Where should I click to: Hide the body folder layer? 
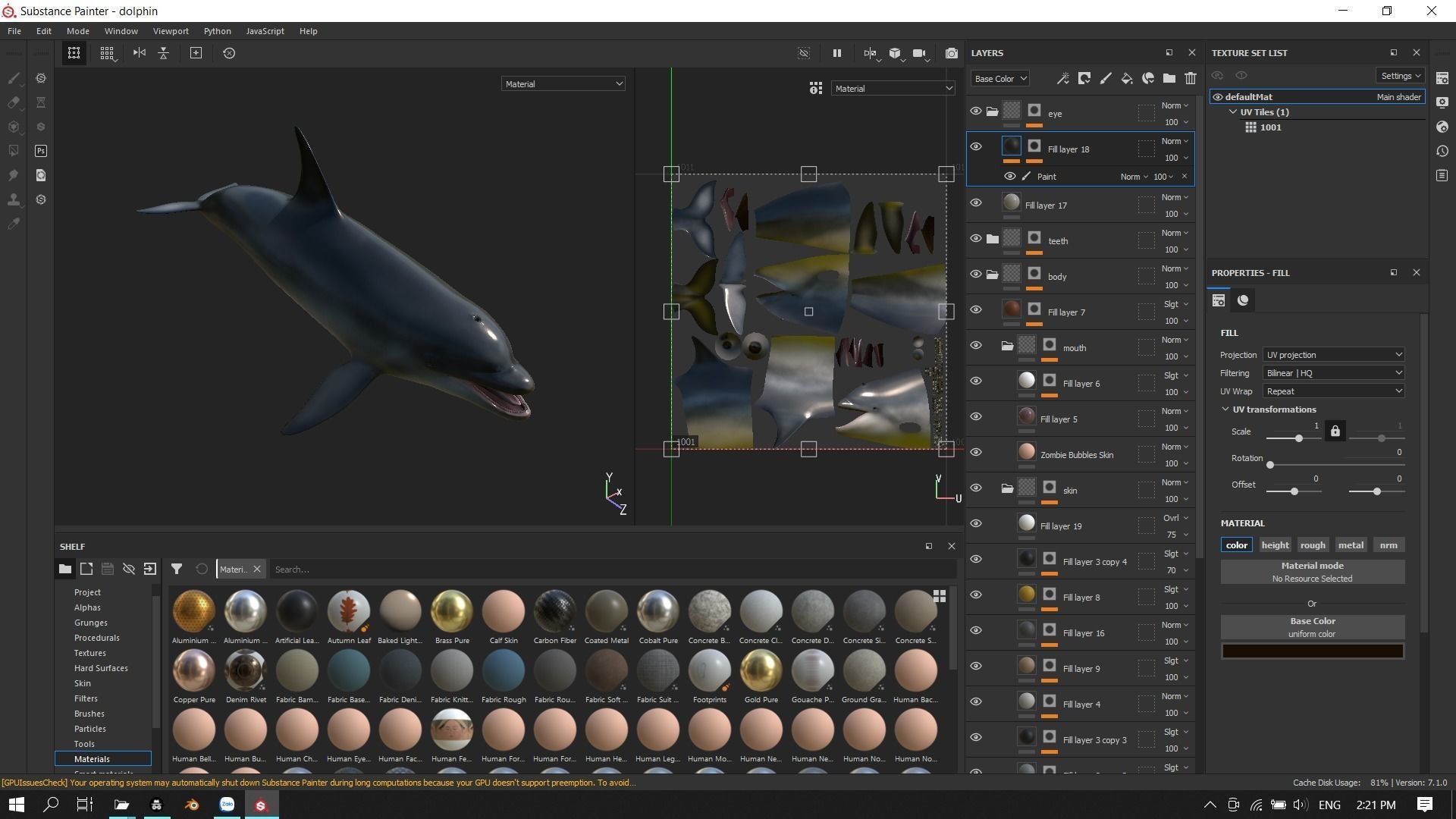pos(976,275)
